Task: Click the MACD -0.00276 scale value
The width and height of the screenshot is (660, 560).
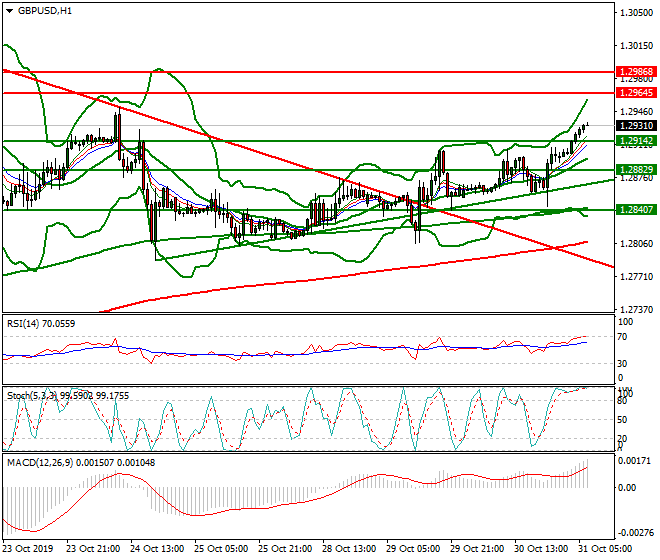Action: tap(636, 533)
